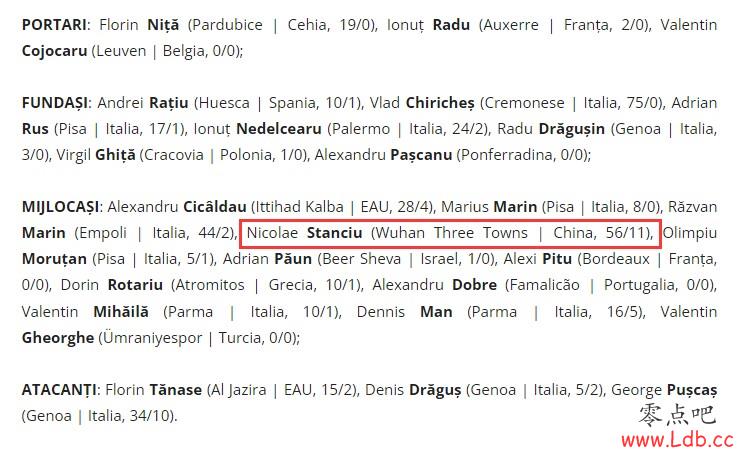Click the bold name Mihăilă
This screenshot has width=743, height=450.
[x=121, y=312]
